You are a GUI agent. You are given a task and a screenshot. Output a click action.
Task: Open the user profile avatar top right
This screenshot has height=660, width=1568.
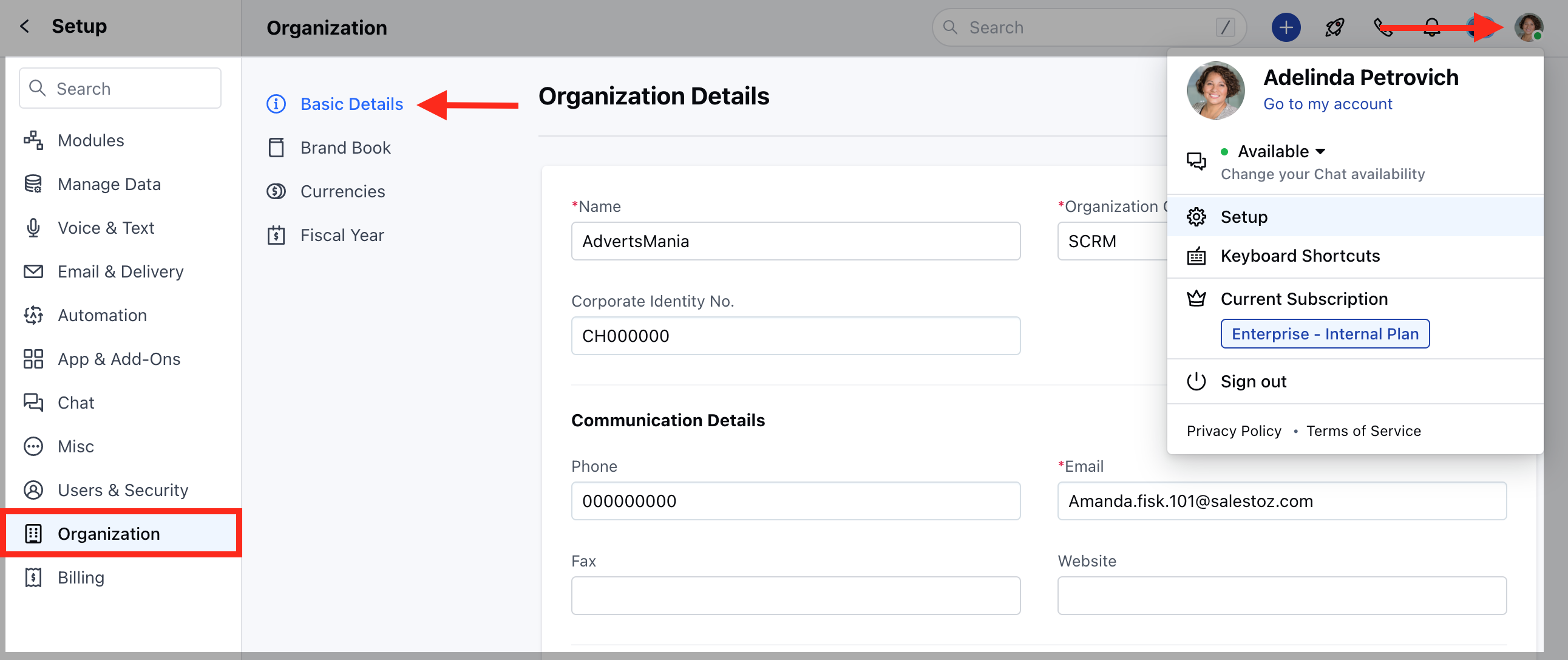(x=1529, y=27)
